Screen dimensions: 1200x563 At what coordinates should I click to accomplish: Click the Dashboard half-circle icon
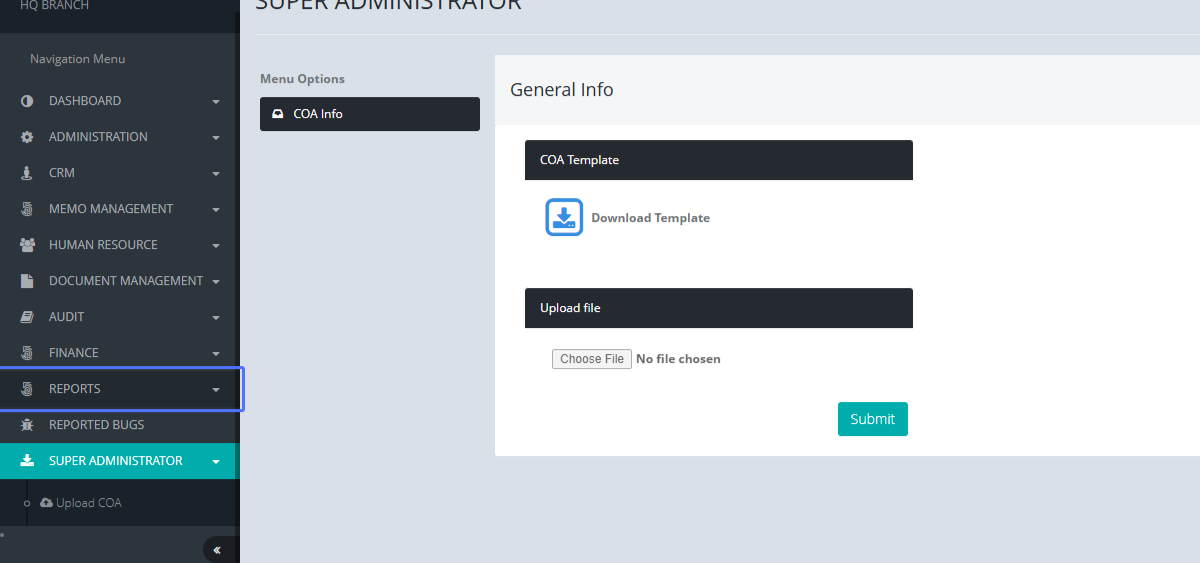(x=27, y=101)
